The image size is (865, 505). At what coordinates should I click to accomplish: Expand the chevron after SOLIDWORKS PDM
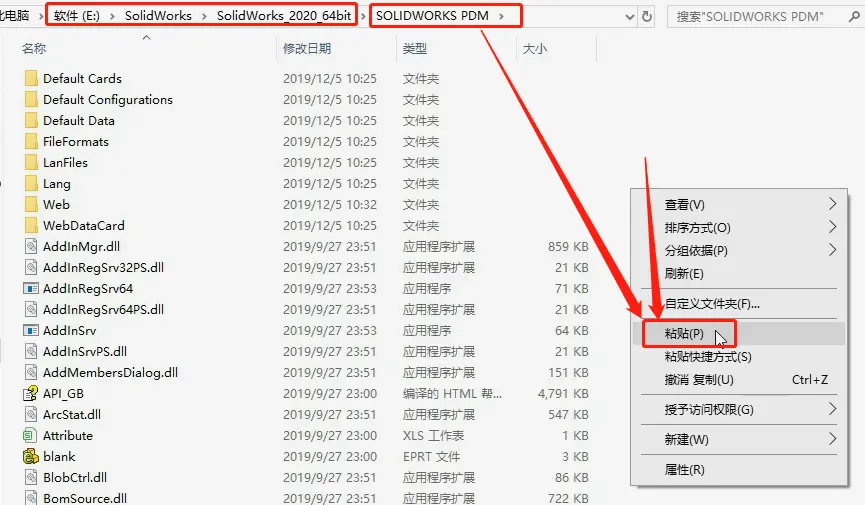(501, 16)
